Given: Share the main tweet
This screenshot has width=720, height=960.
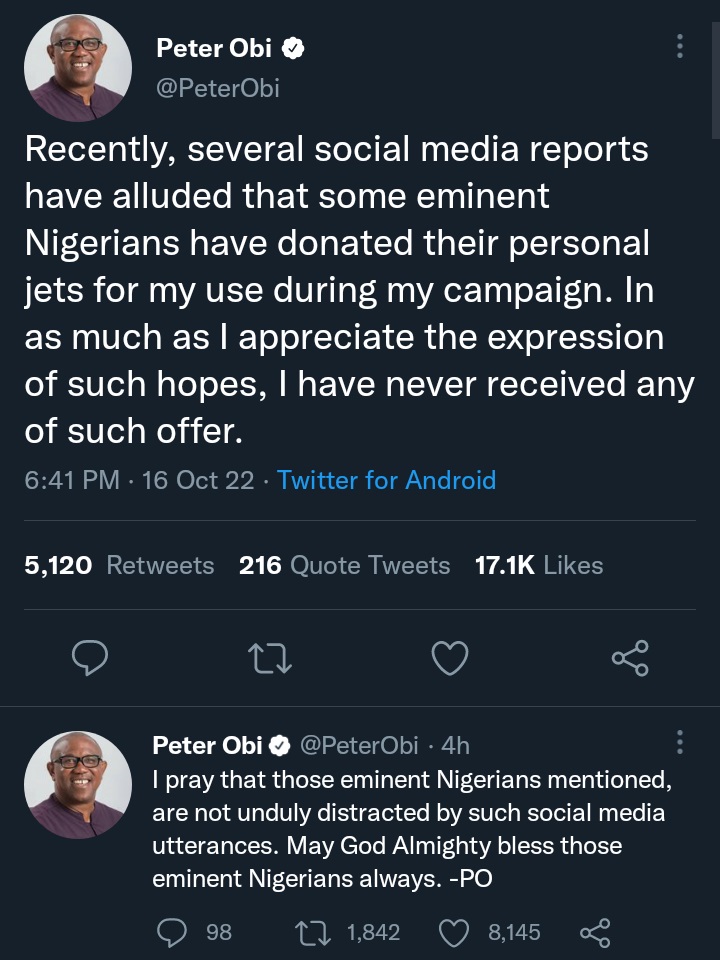Looking at the screenshot, I should [629, 657].
